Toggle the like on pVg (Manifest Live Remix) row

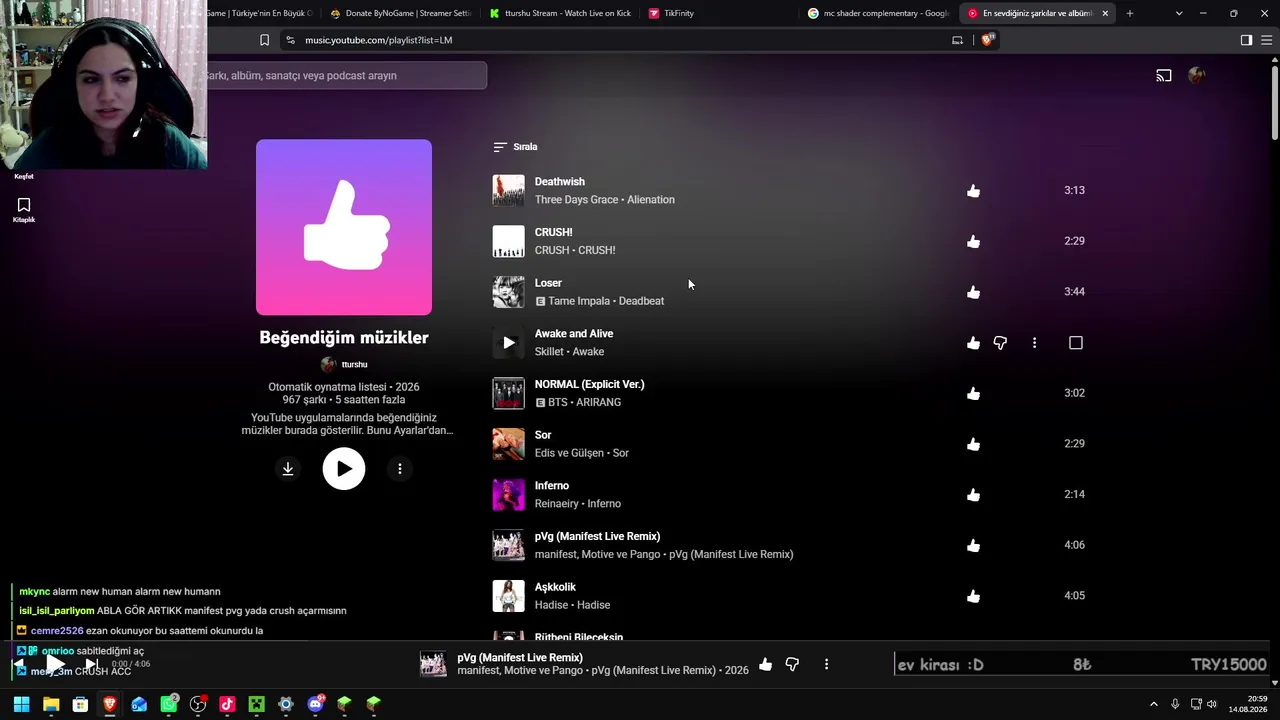[973, 546]
